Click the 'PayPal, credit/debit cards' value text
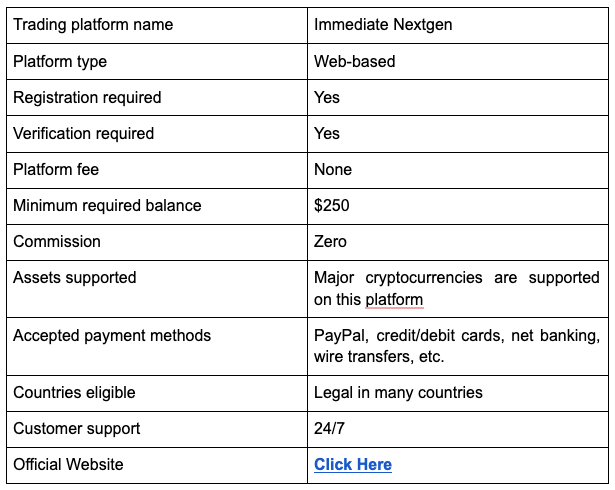 coord(410,335)
